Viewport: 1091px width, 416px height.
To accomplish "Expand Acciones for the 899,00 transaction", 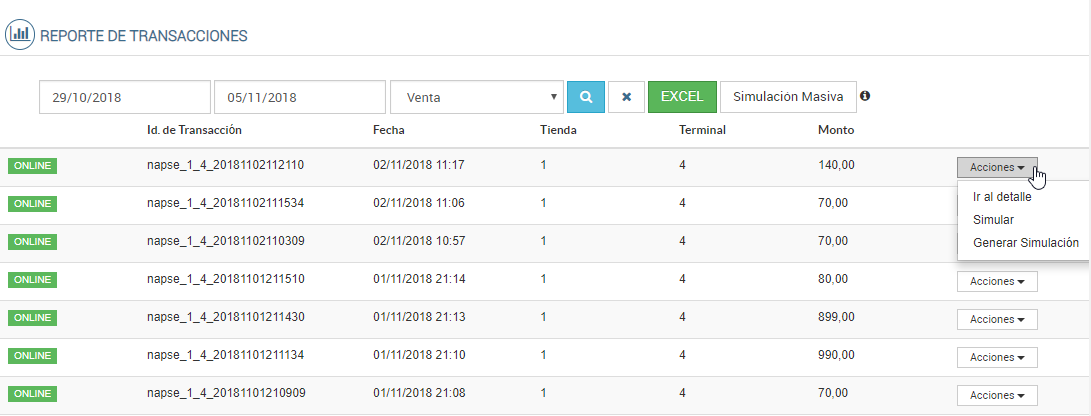I will click(x=997, y=319).
